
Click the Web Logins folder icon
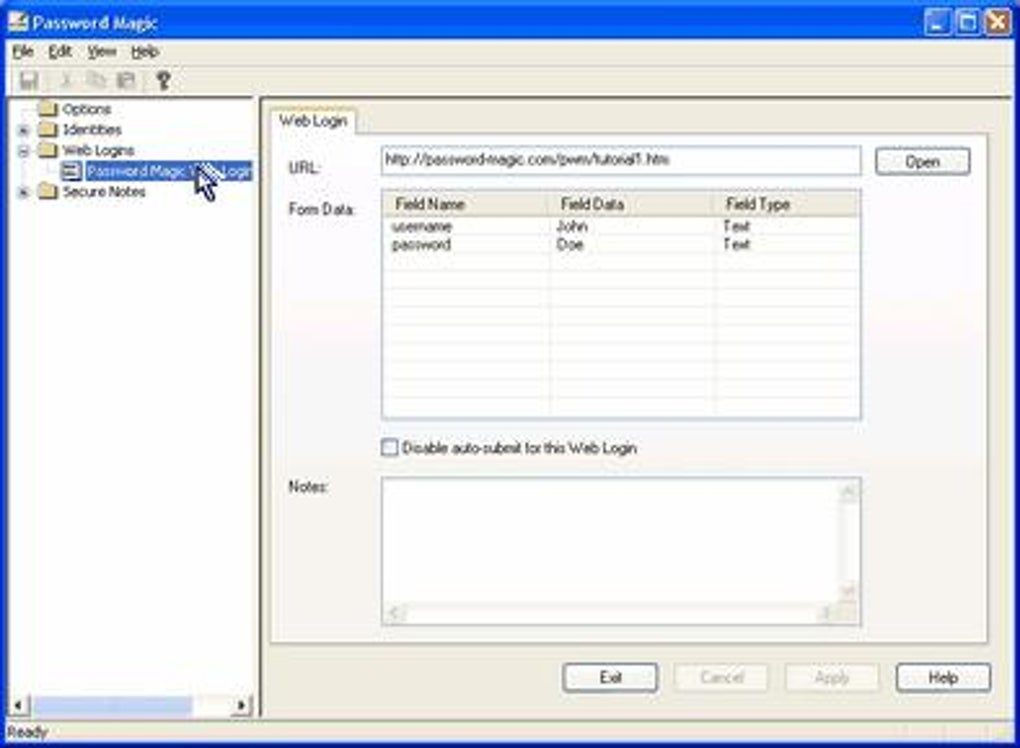pyautogui.click(x=48, y=150)
